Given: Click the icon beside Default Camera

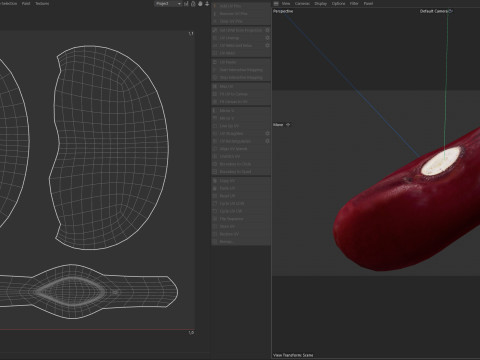Looking at the screenshot, I should coord(450,11).
